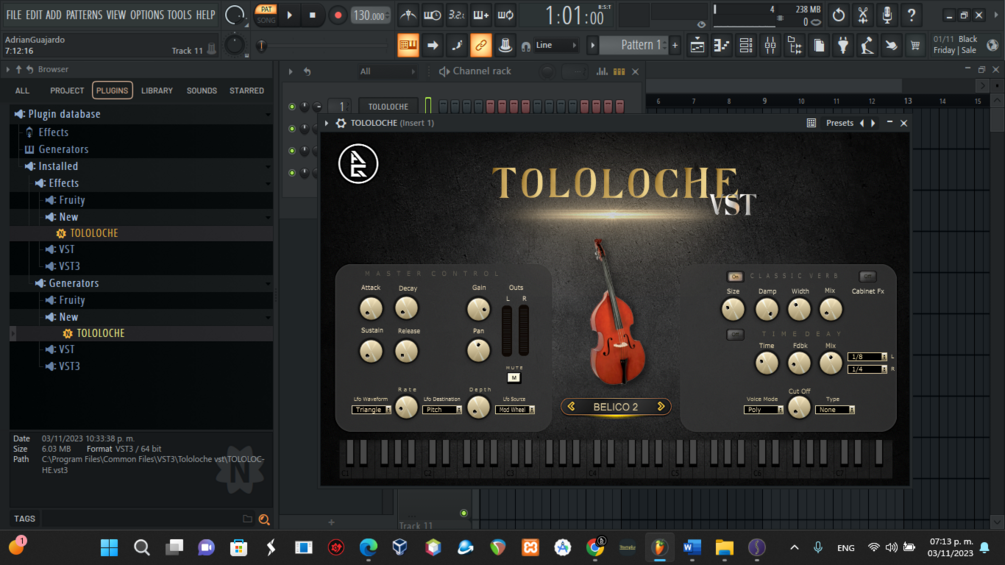The height and width of the screenshot is (565, 1005).
Task: Click the browser search magnifier icon near TAGS
Action: tap(264, 519)
